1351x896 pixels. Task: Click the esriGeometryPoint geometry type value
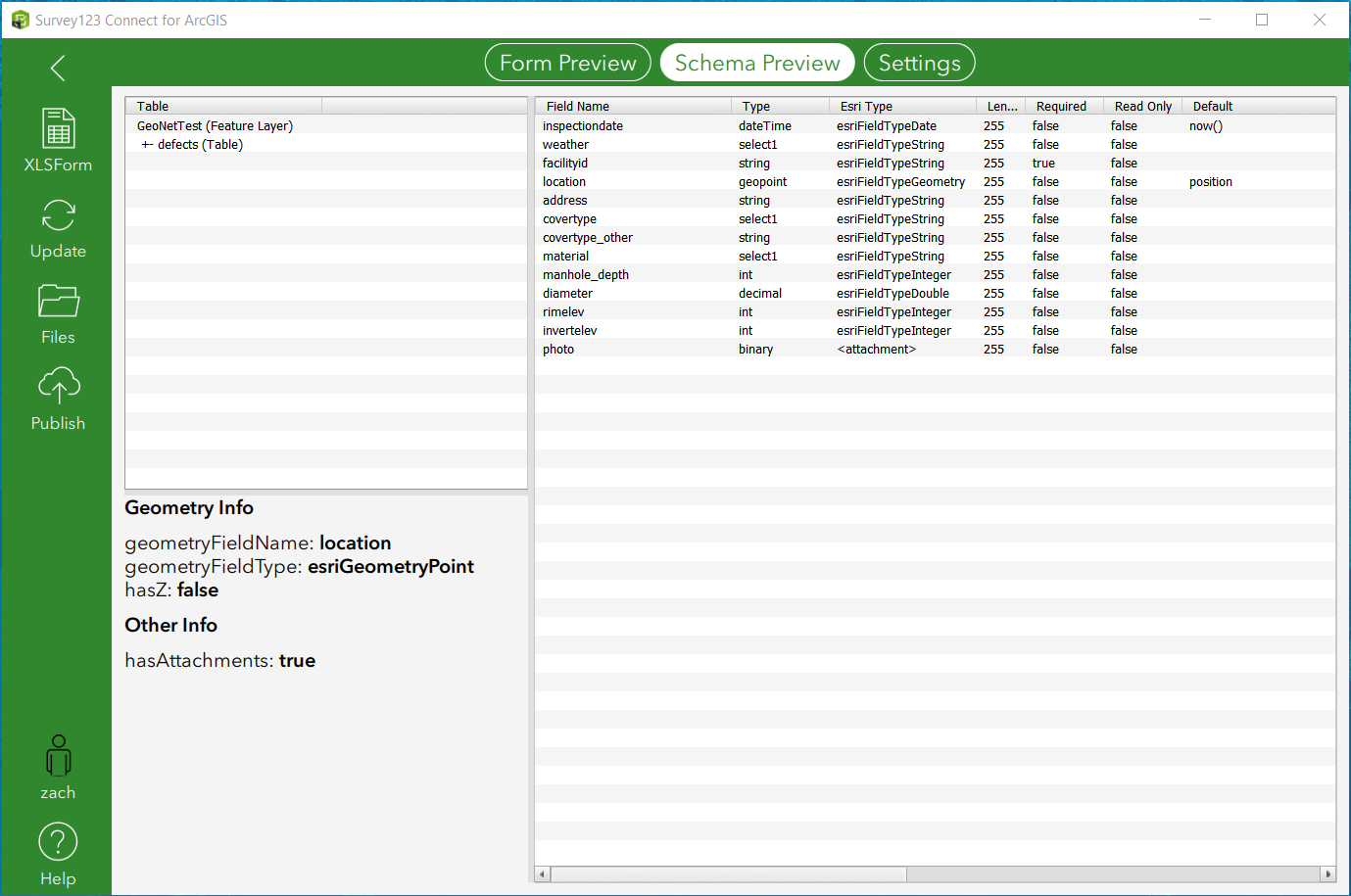pyautogui.click(x=391, y=566)
